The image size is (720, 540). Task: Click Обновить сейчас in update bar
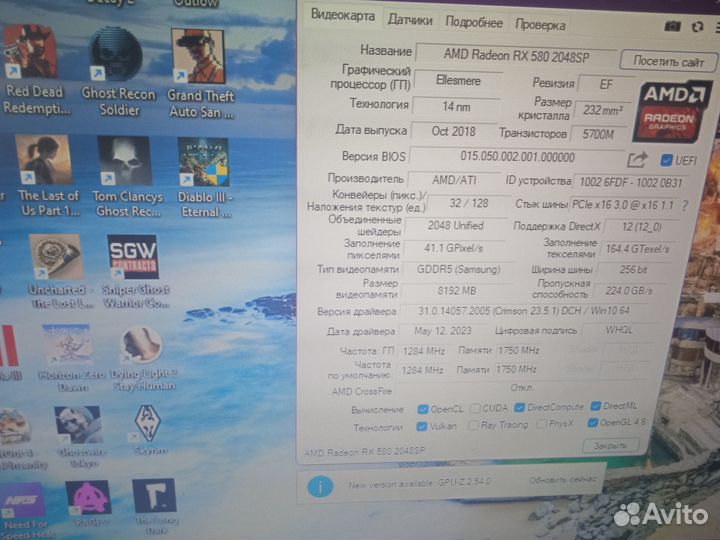[562, 480]
